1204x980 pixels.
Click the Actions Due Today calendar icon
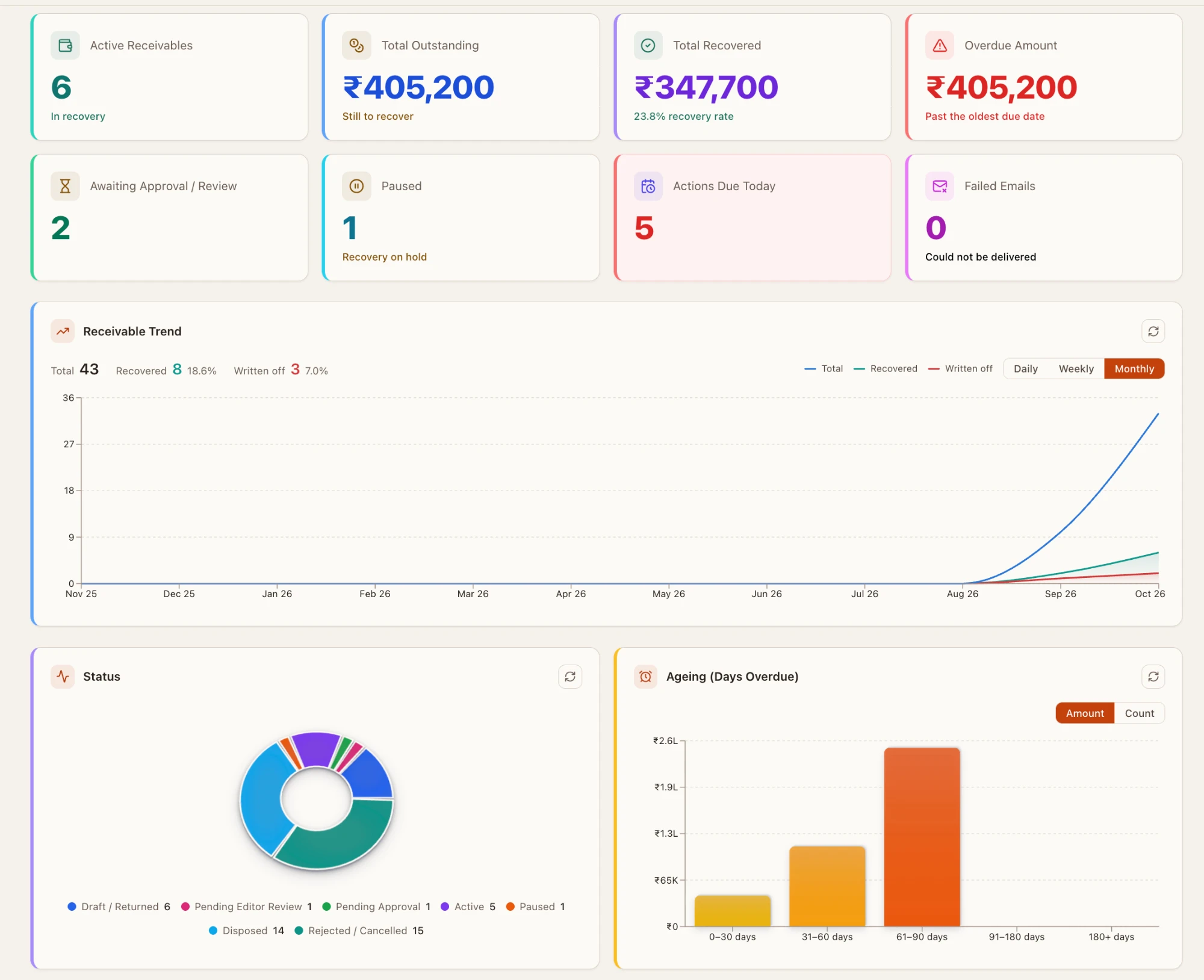[648, 186]
